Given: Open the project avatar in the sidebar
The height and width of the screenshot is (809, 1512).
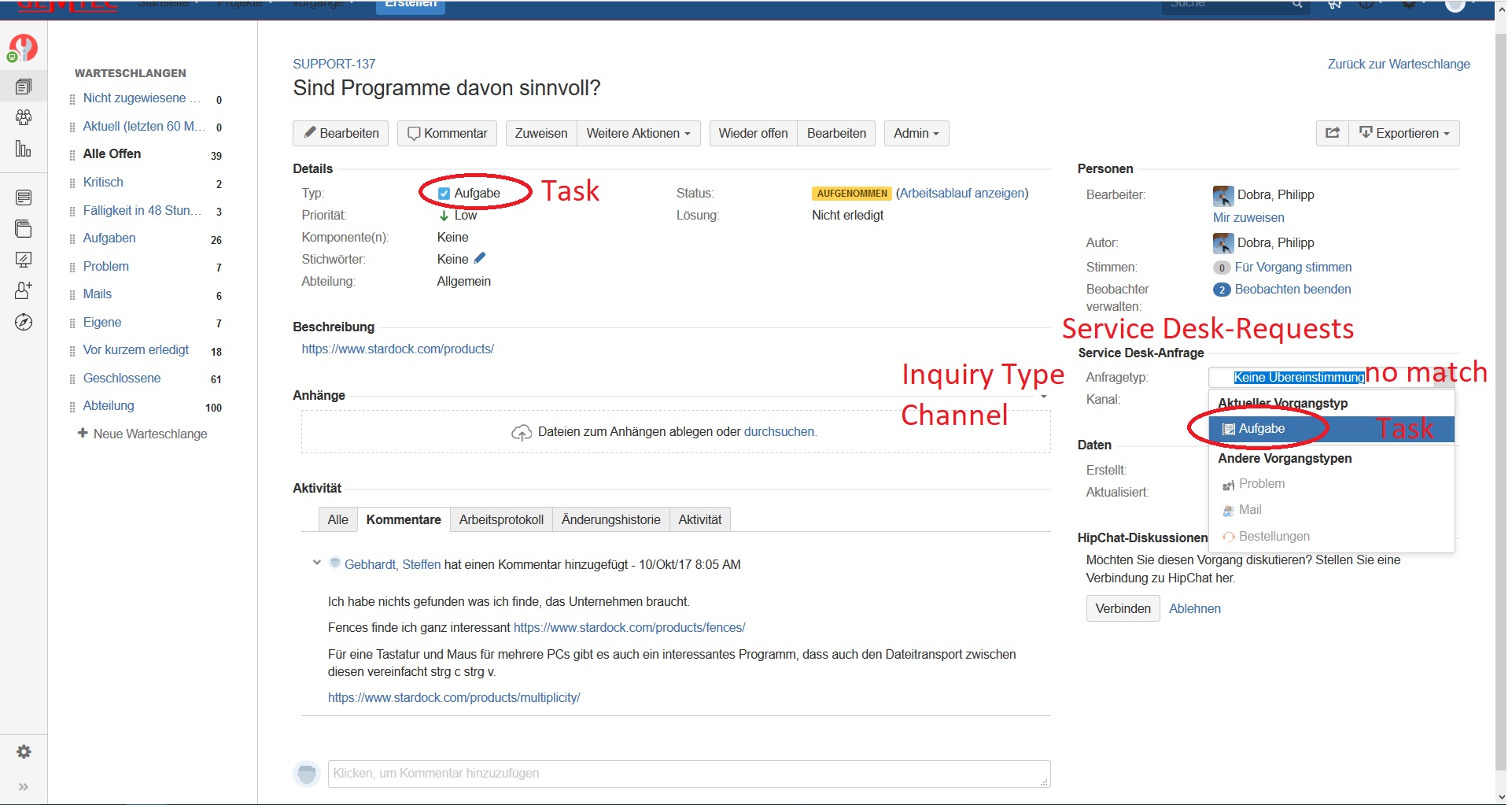Looking at the screenshot, I should pos(23,48).
